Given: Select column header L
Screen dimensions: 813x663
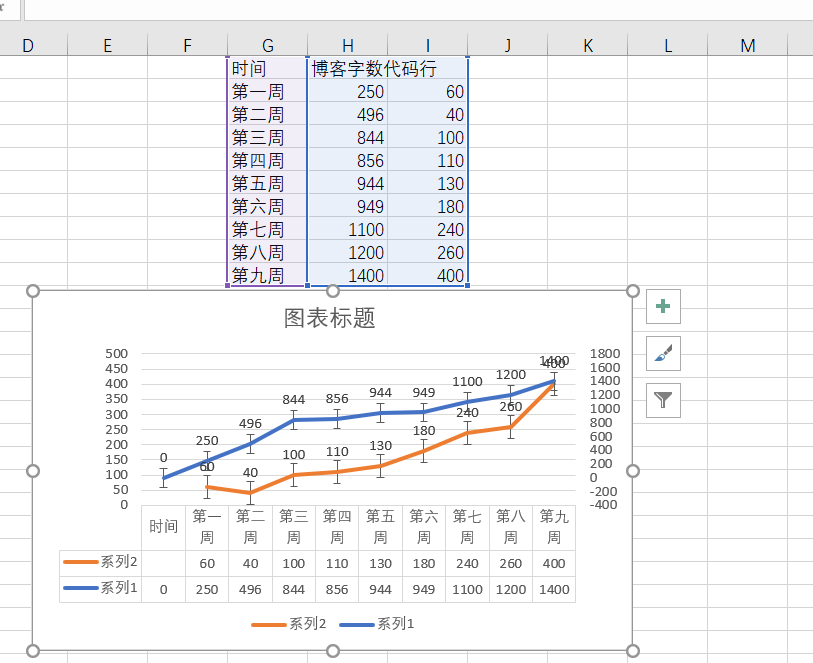Looking at the screenshot, I should [668, 46].
